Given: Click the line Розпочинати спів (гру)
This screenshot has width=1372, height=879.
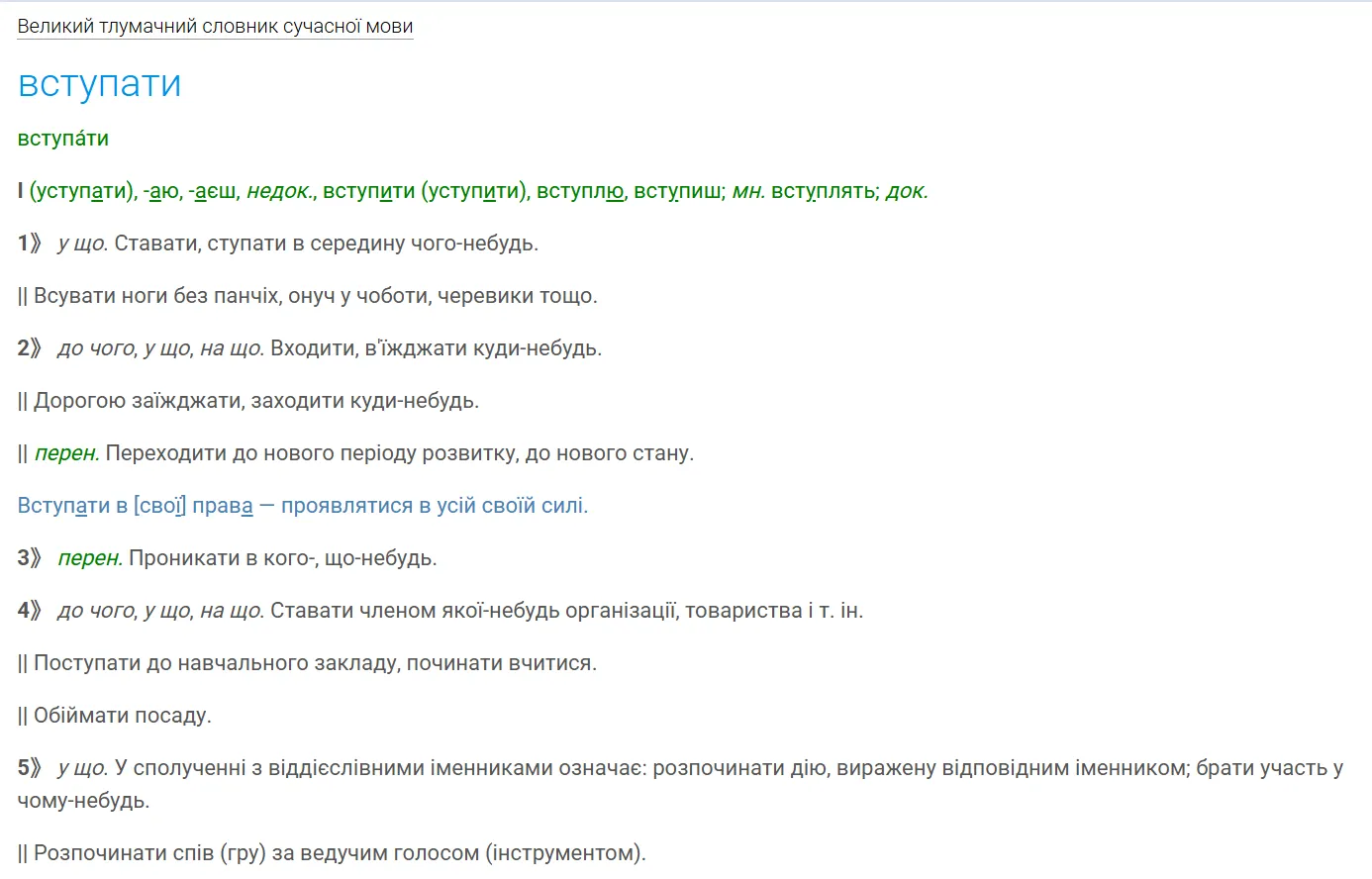Looking at the screenshot, I should click(x=332, y=853).
